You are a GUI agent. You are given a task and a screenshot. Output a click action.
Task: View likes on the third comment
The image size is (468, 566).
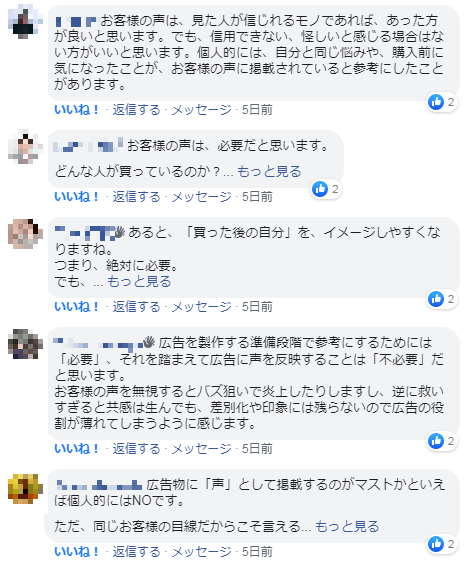(441, 299)
